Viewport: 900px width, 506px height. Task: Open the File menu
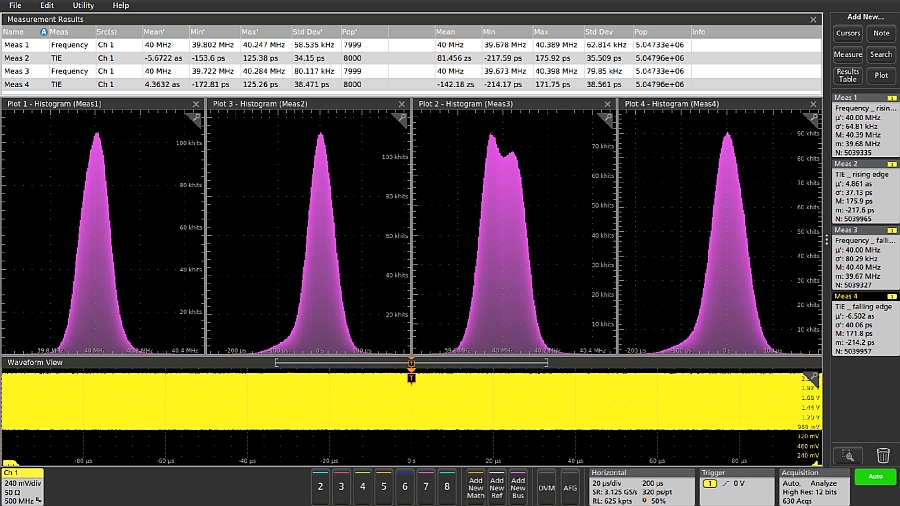point(14,6)
